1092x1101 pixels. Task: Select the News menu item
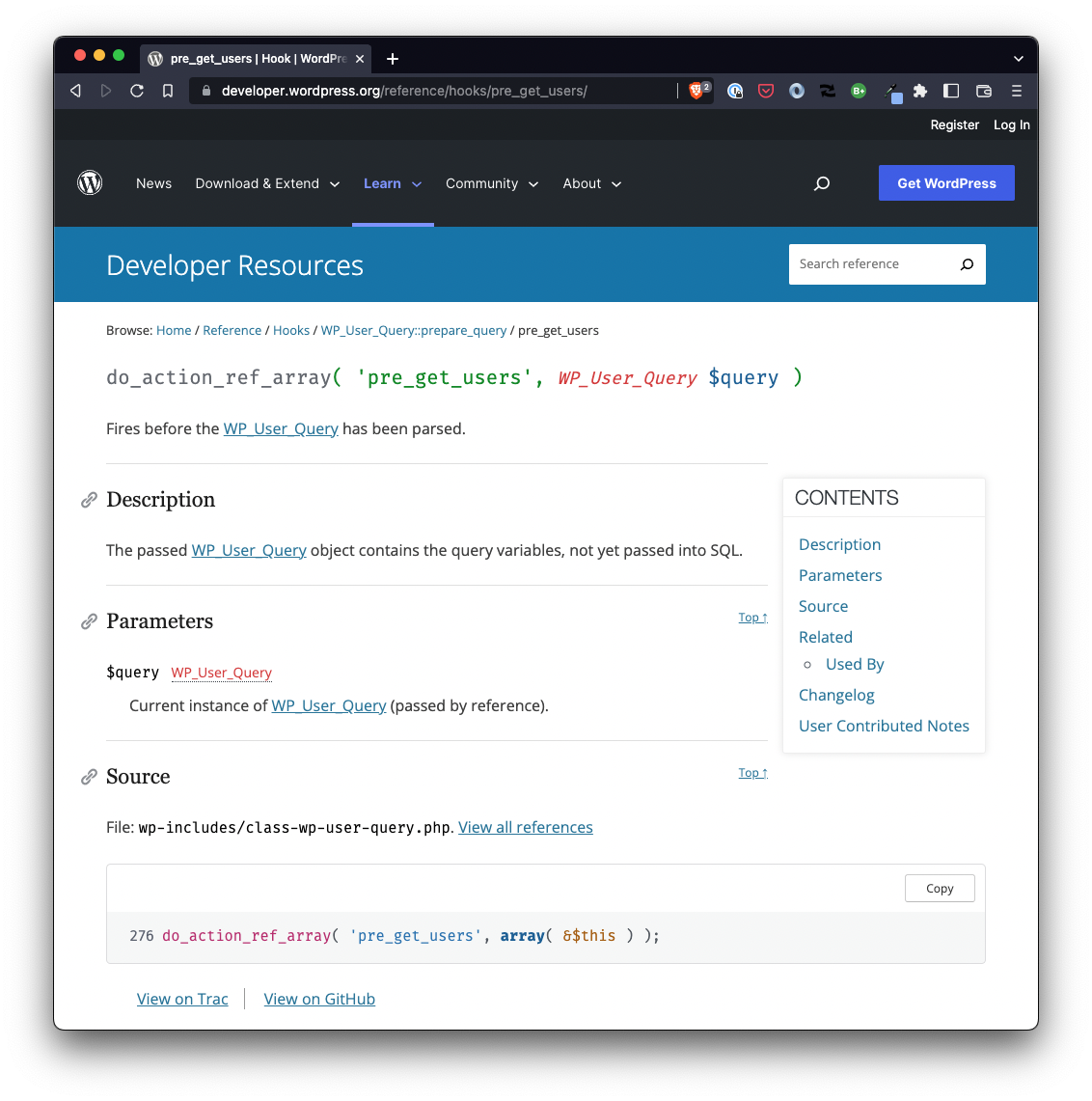[x=153, y=183]
